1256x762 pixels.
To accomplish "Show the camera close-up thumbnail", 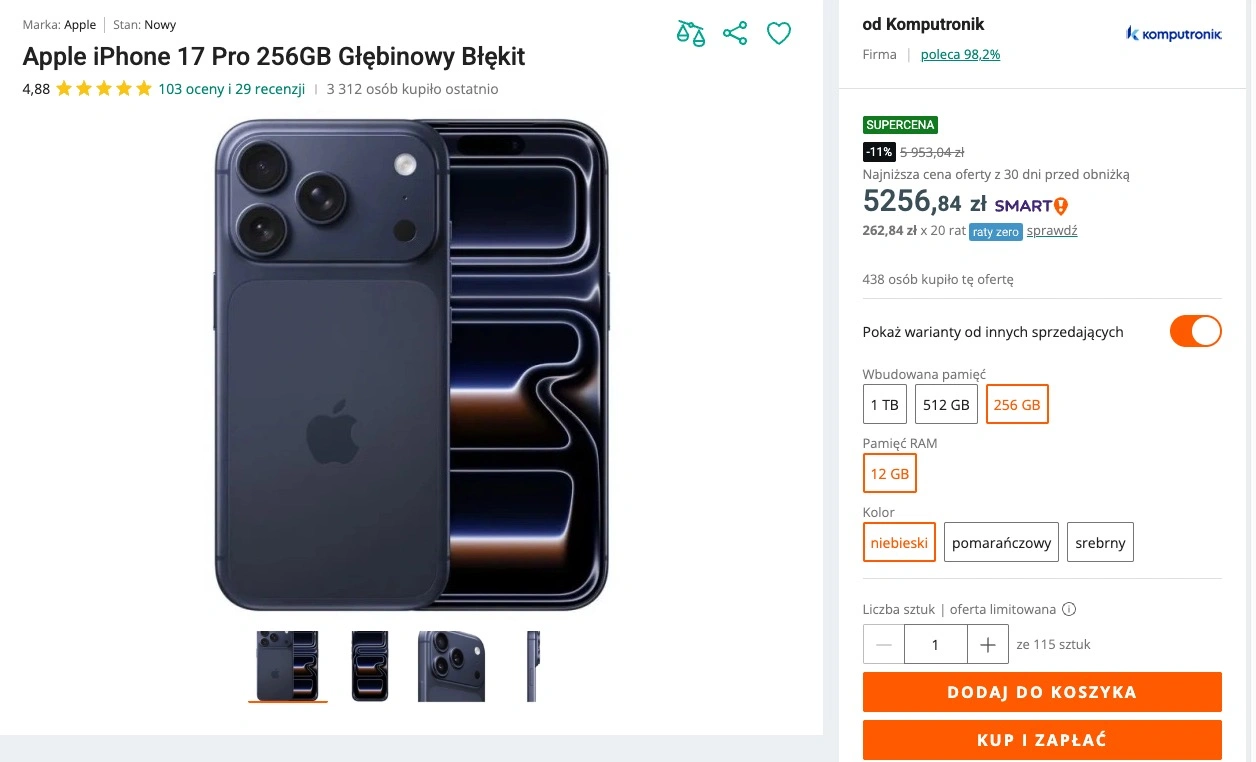I will [451, 666].
